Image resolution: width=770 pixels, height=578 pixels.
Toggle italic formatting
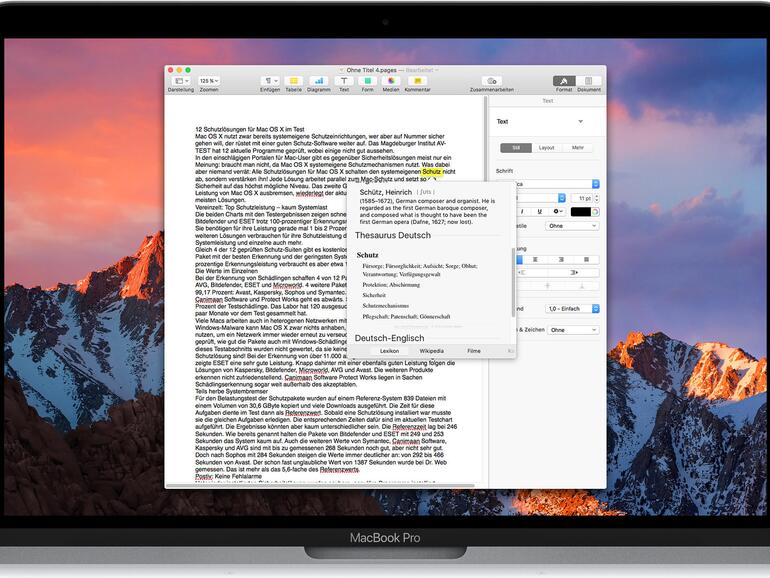coord(522,212)
